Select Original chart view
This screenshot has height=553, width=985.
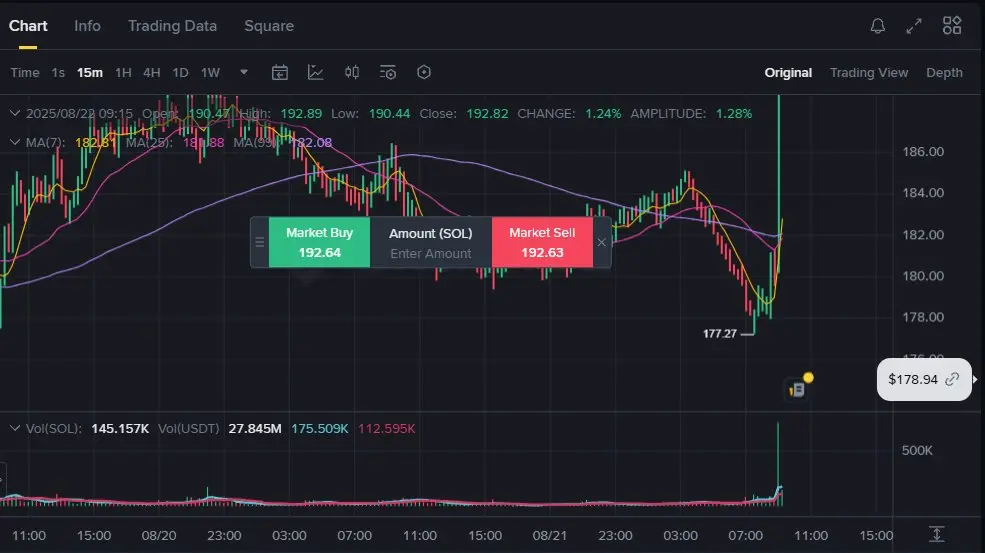pos(788,72)
